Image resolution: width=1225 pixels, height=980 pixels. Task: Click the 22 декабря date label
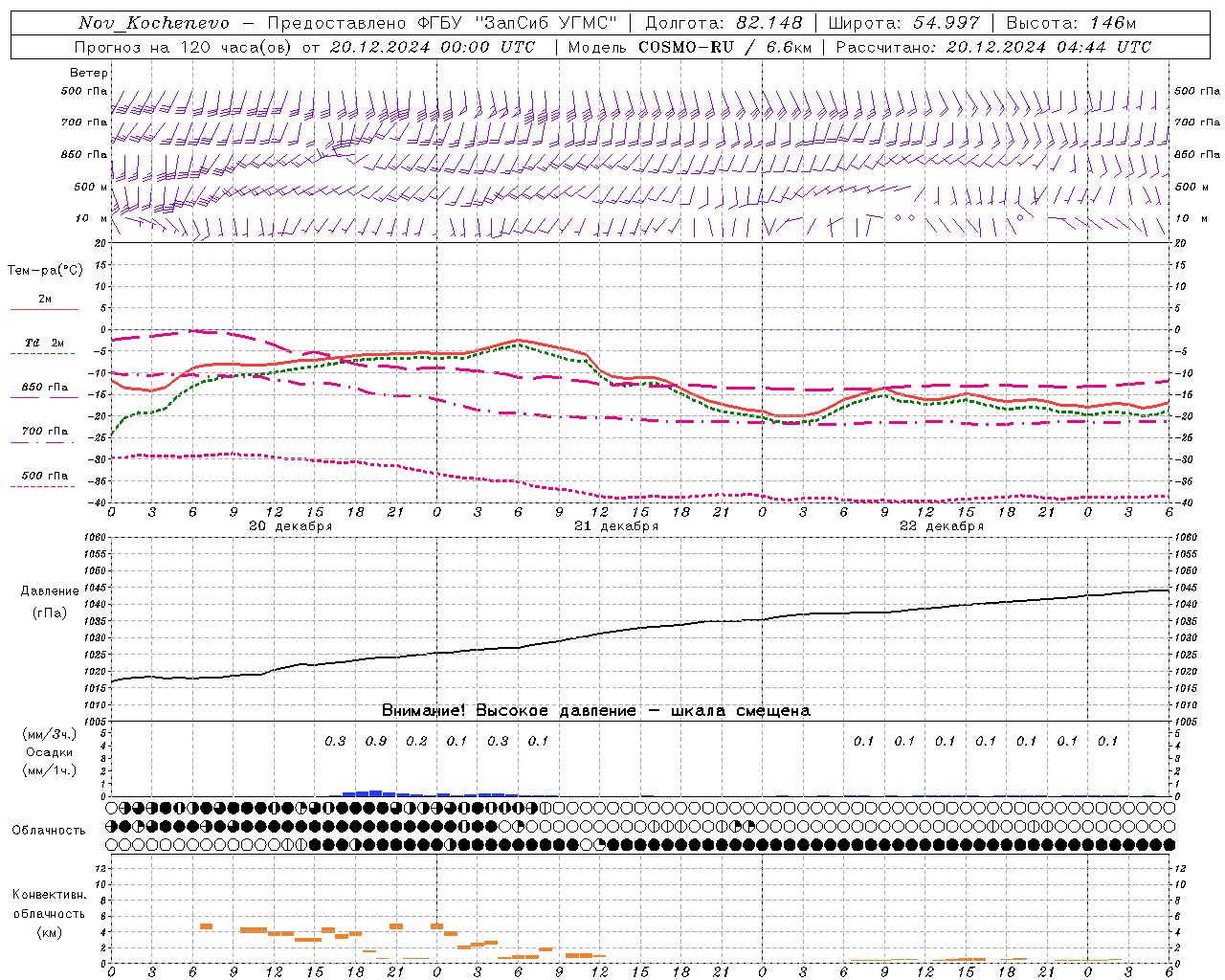(942, 526)
